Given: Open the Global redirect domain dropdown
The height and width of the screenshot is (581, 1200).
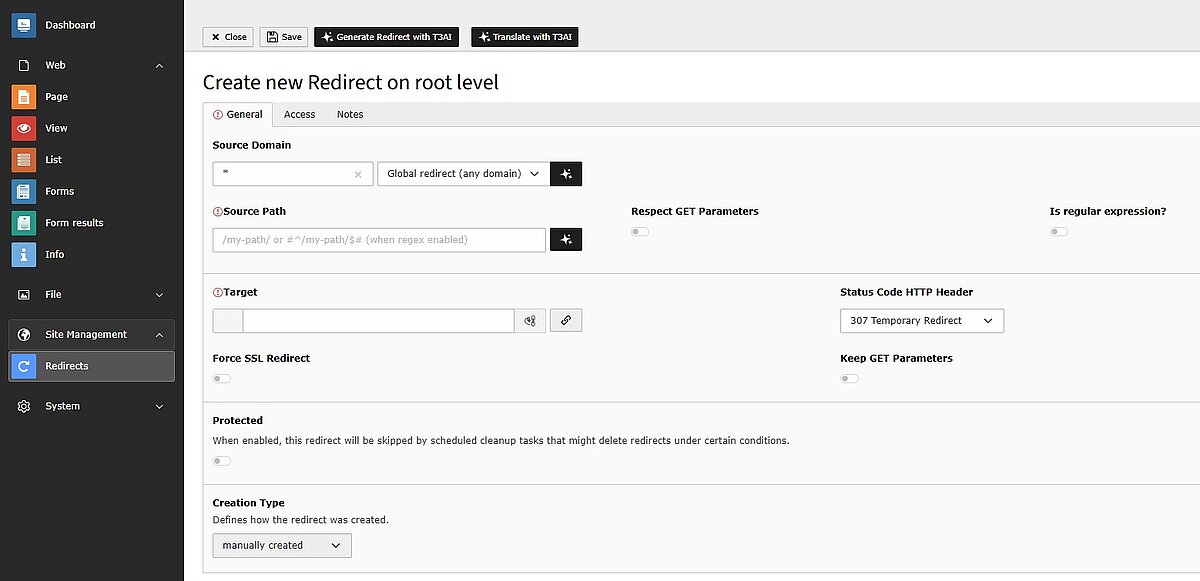Looking at the screenshot, I should click(463, 173).
